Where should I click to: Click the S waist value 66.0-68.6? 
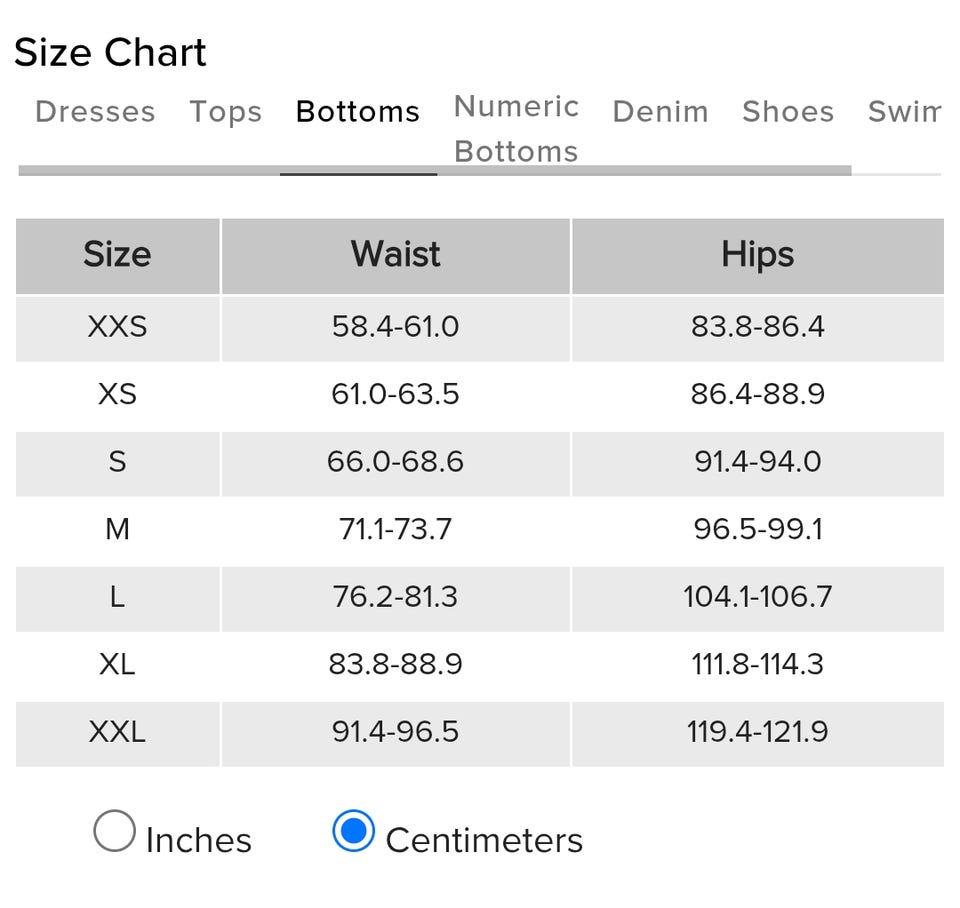point(395,462)
